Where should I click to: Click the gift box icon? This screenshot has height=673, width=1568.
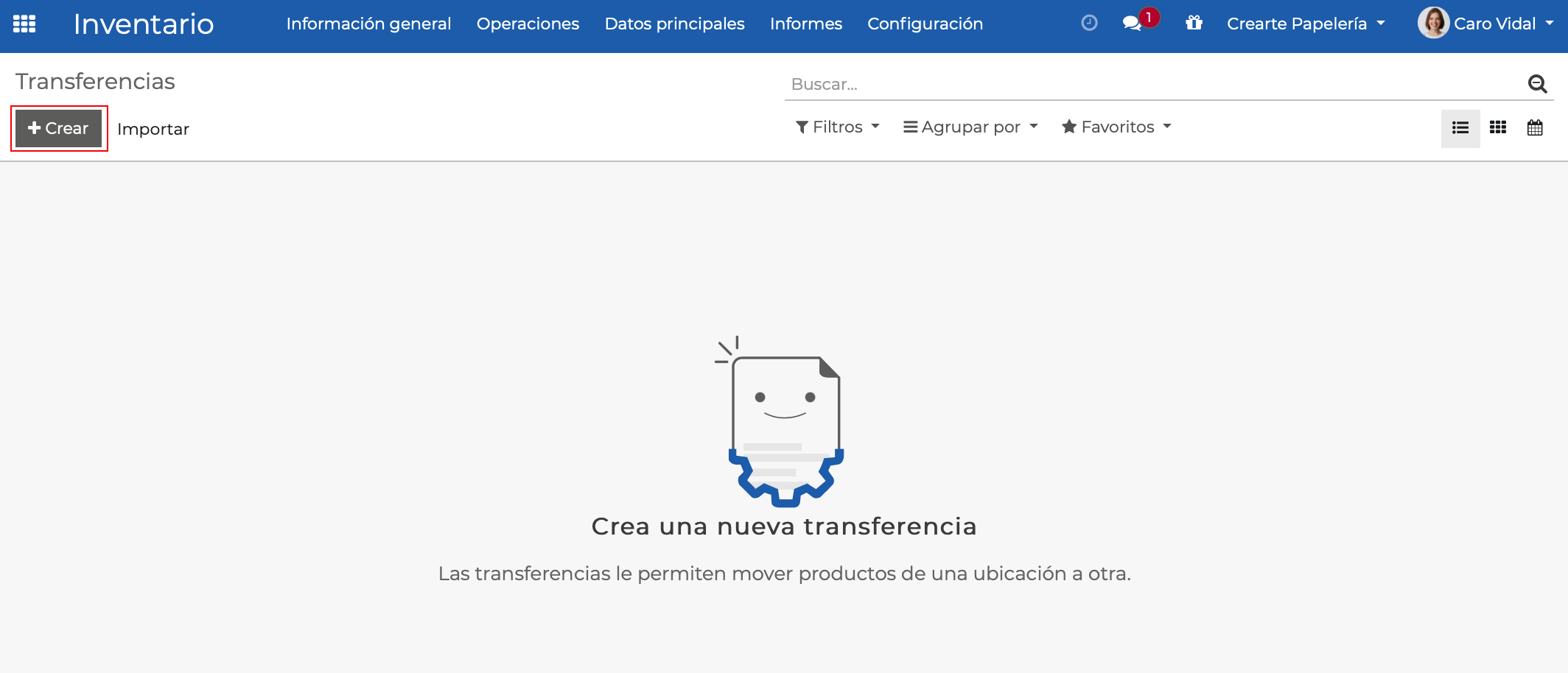pos(1194,23)
